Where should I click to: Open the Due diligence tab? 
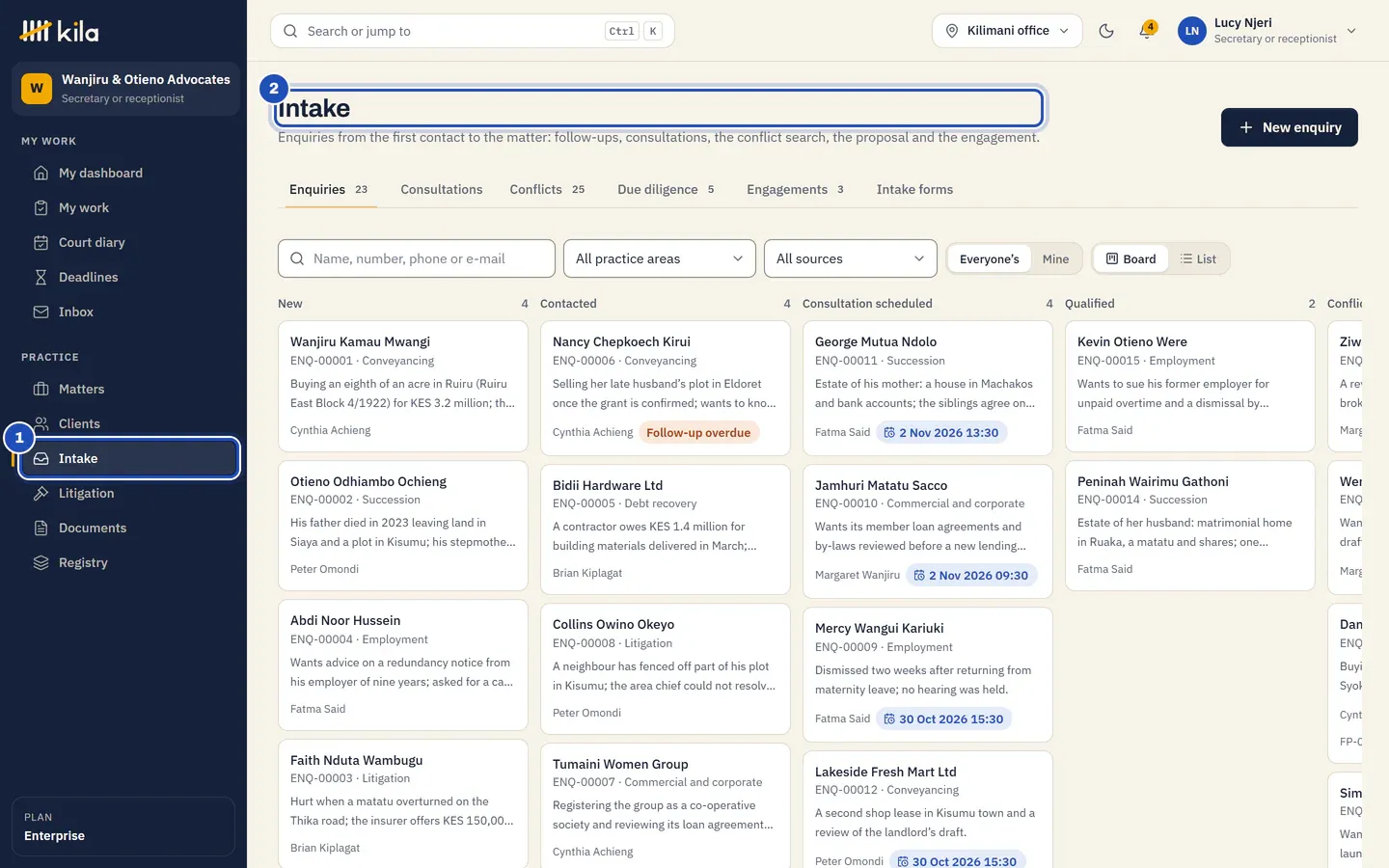[x=666, y=189]
